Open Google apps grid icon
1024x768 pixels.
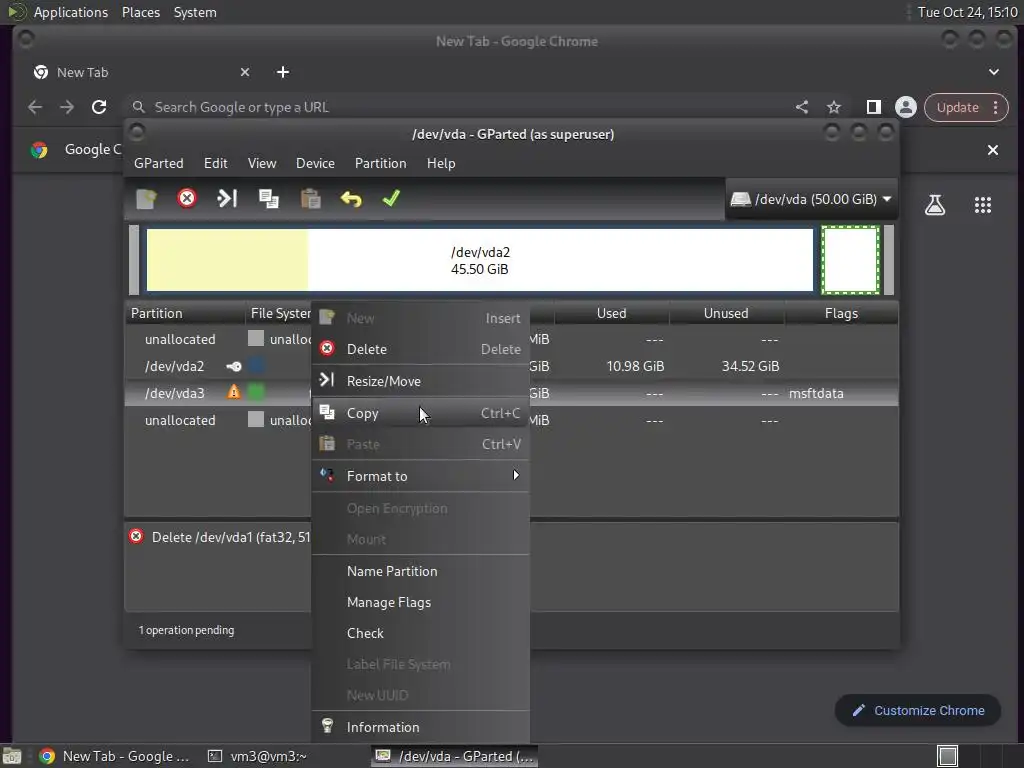click(982, 205)
